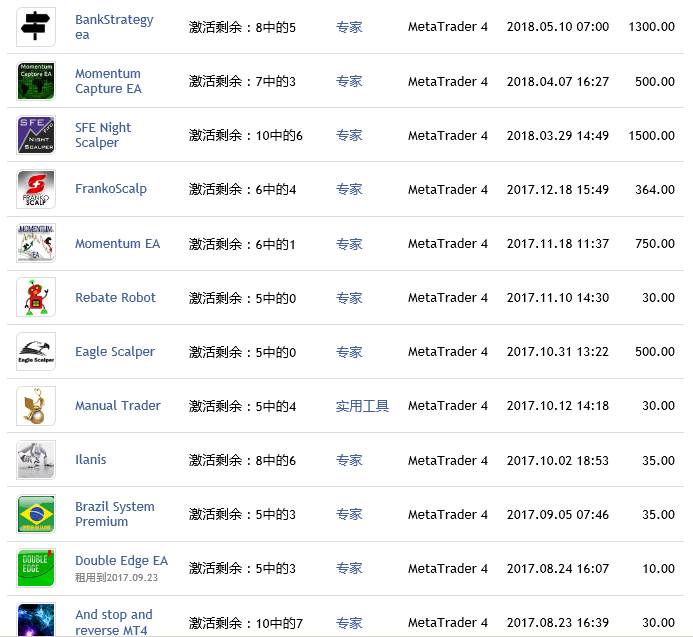Viewport: 693px width, 637px height.
Task: Open the Ilanis product thumbnail icon
Action: tap(36, 460)
